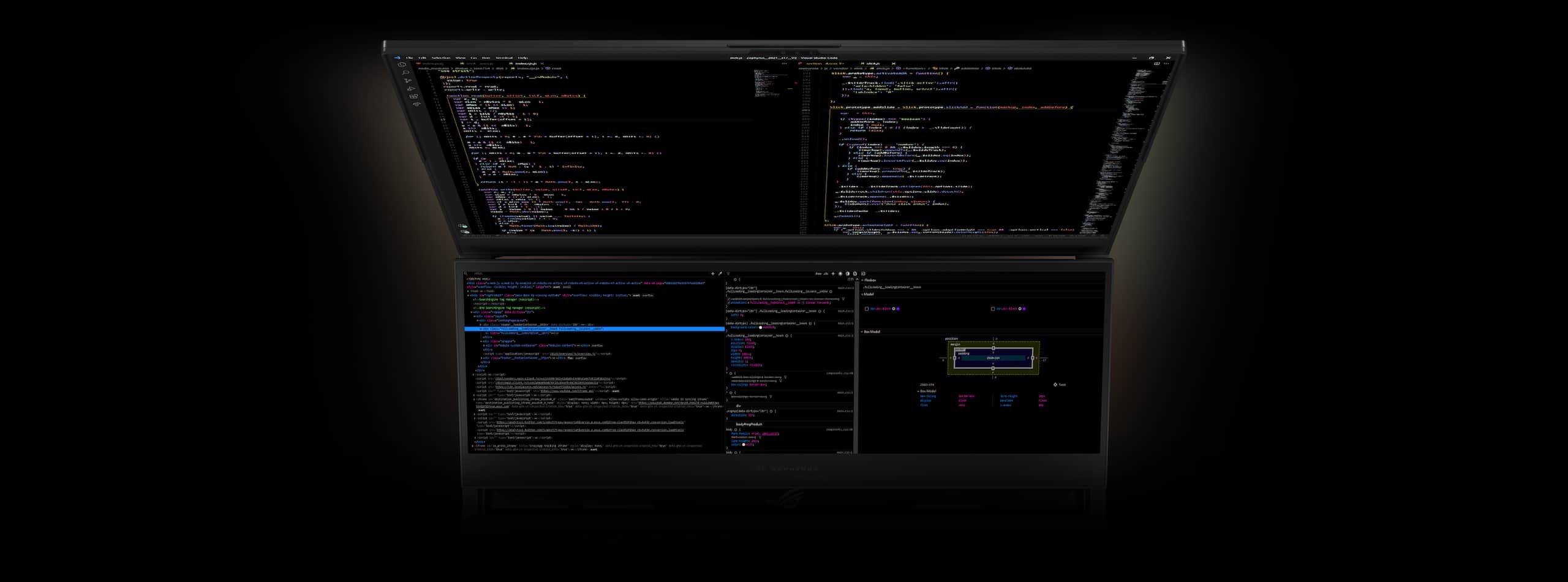Expand the footer div node in HTML tree
This screenshot has width=1568, height=582.
point(481,358)
